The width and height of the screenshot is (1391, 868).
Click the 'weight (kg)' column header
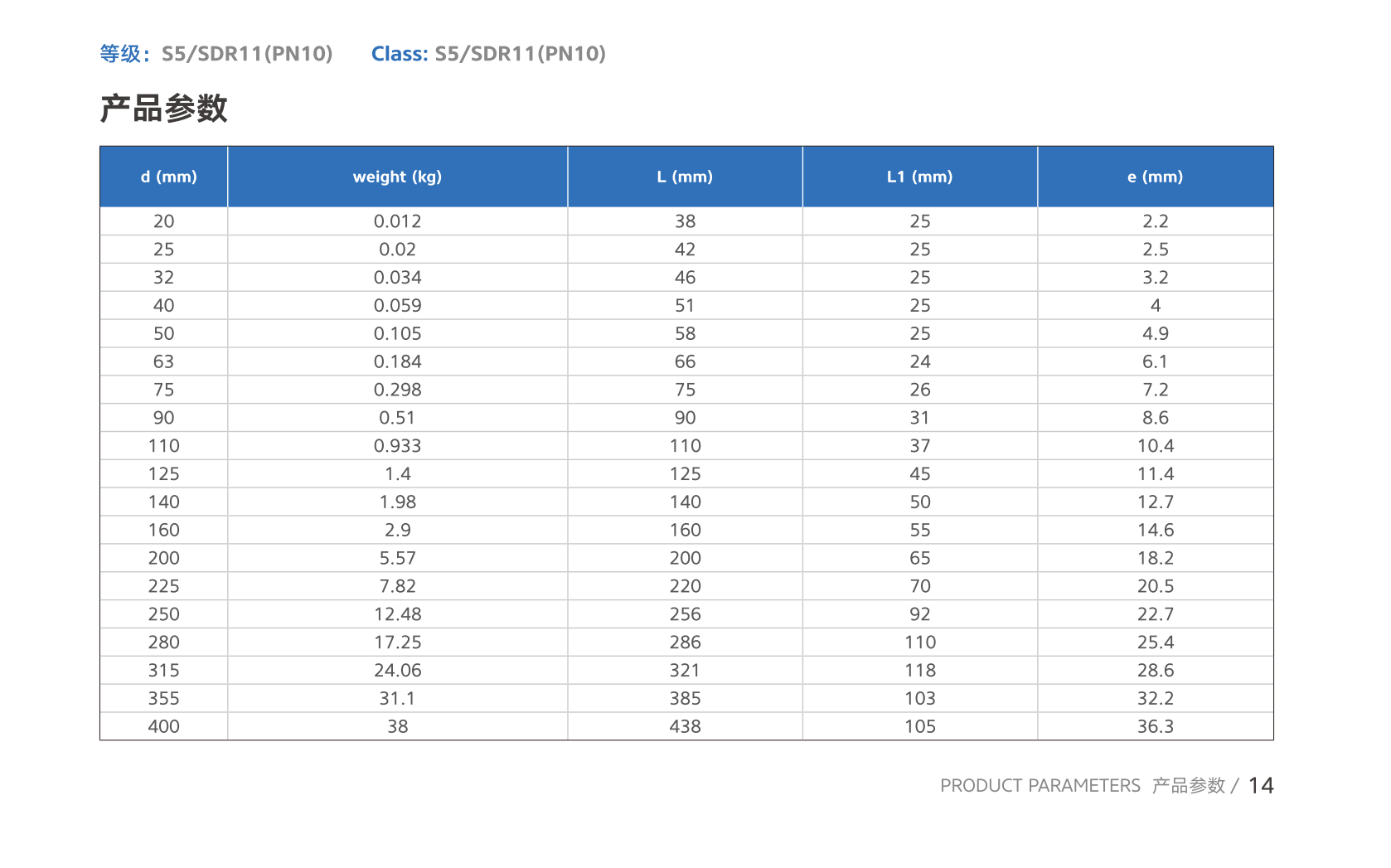tap(398, 177)
